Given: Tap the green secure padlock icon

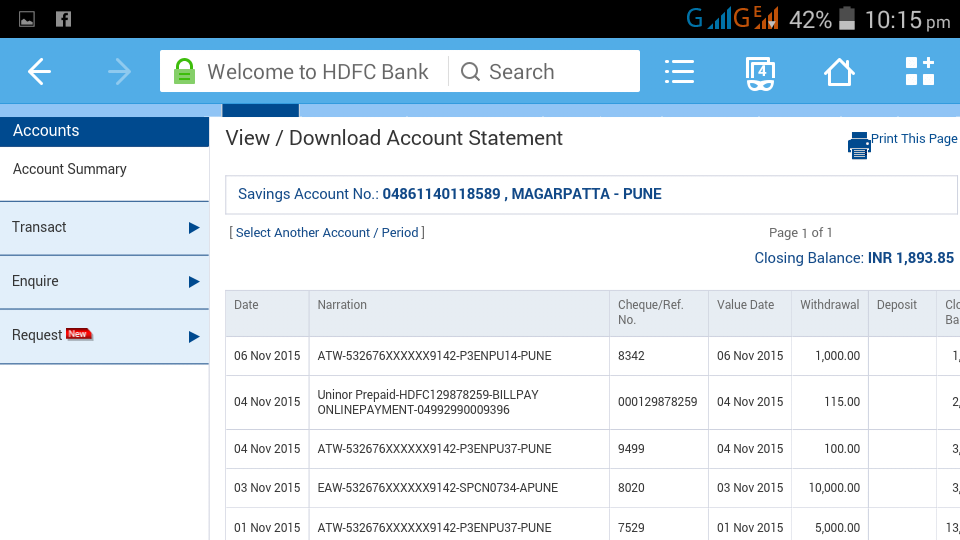Looking at the screenshot, I should pos(184,72).
